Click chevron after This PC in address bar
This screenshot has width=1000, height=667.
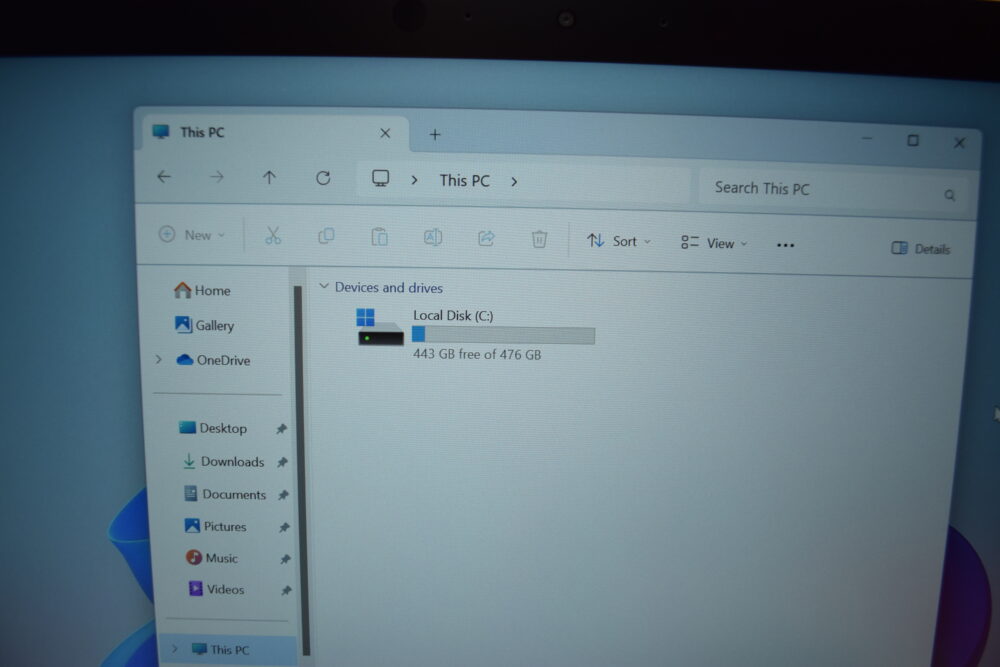[x=514, y=182]
